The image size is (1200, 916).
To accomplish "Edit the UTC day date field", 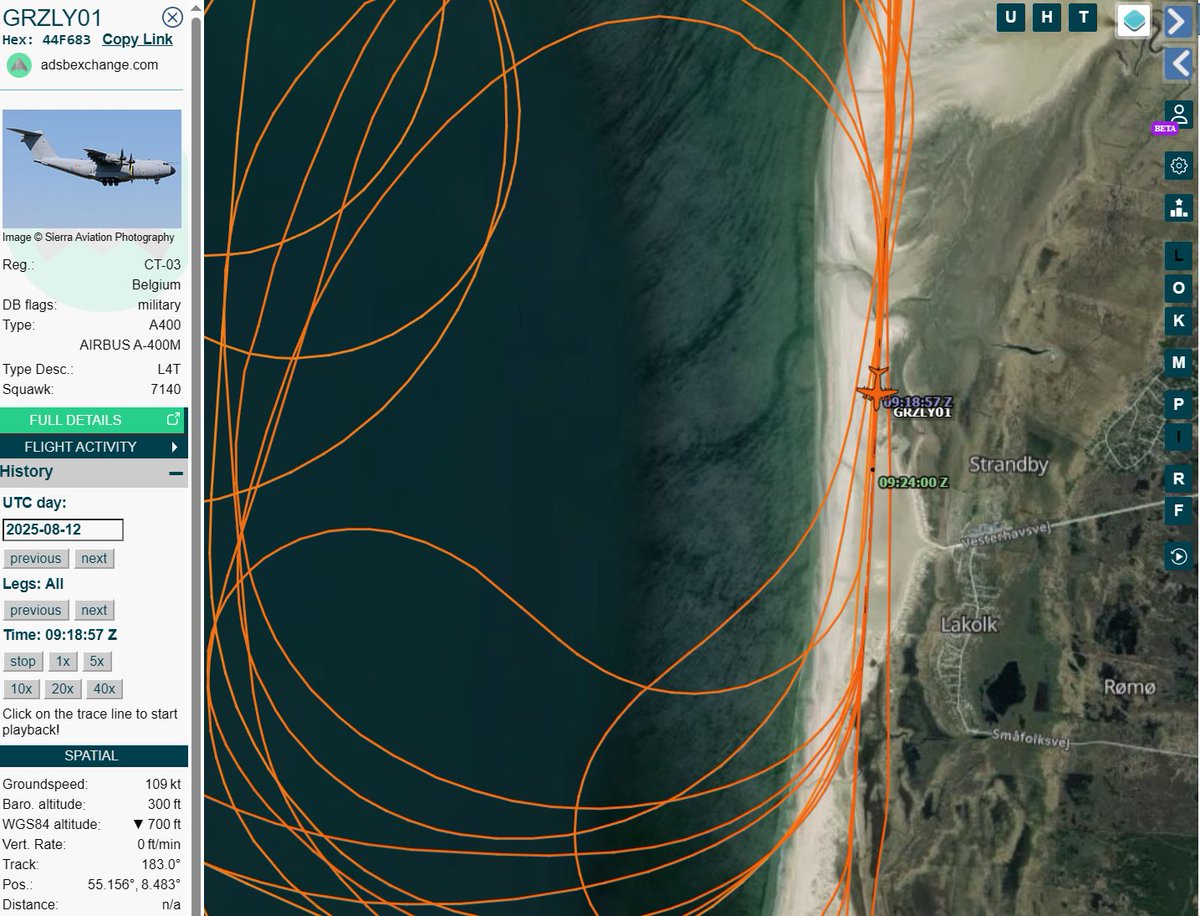I will [63, 530].
